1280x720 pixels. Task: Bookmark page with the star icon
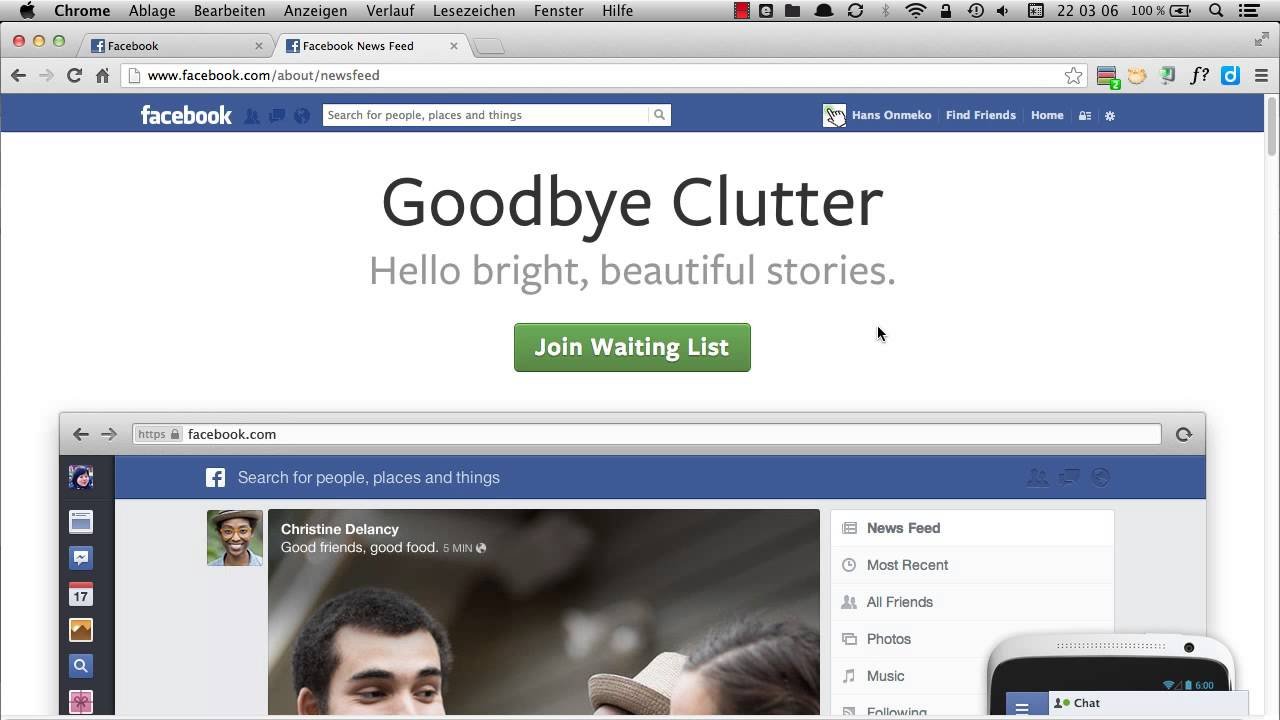click(1073, 76)
